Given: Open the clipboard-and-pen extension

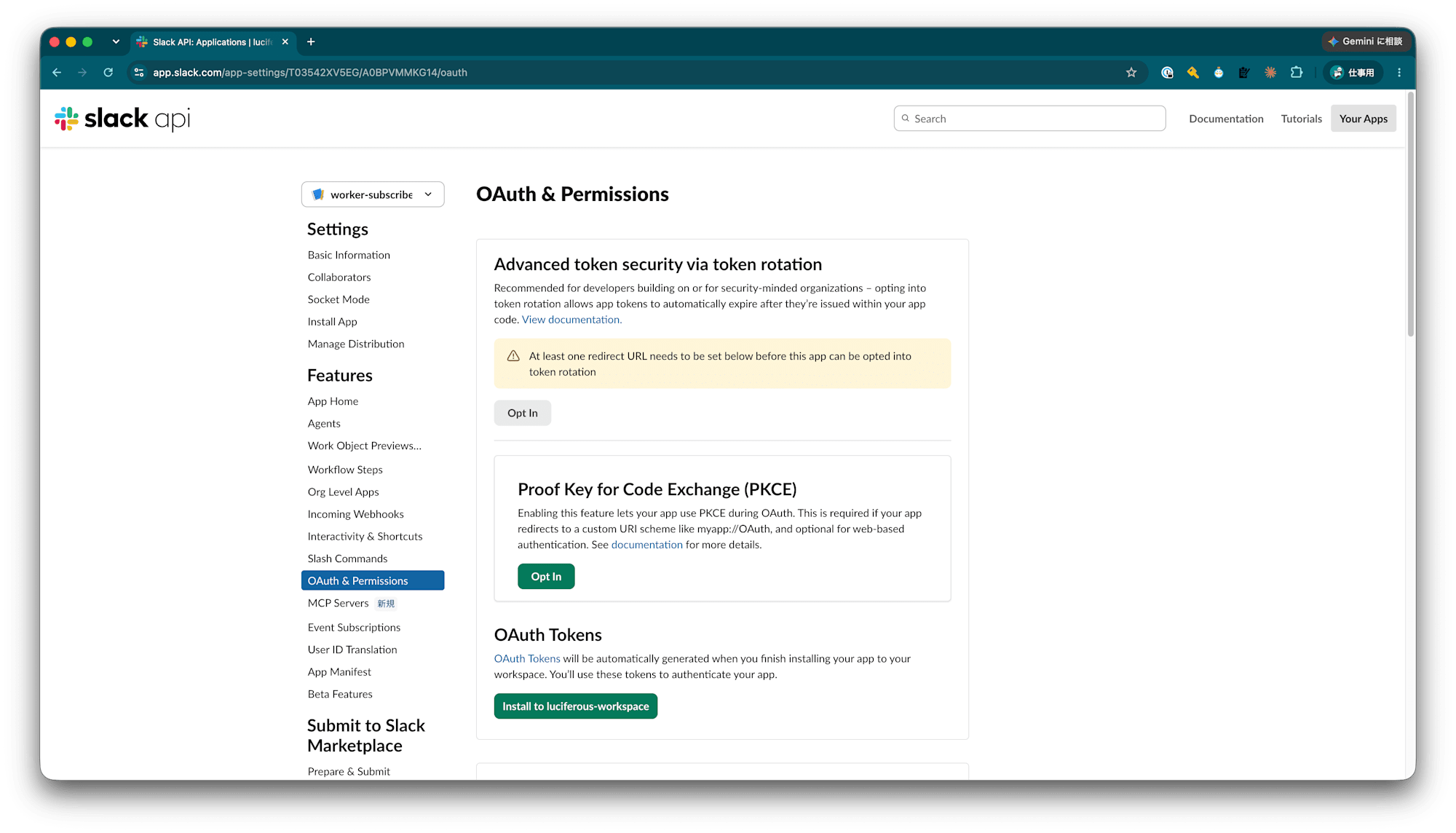Looking at the screenshot, I should coord(1244,73).
